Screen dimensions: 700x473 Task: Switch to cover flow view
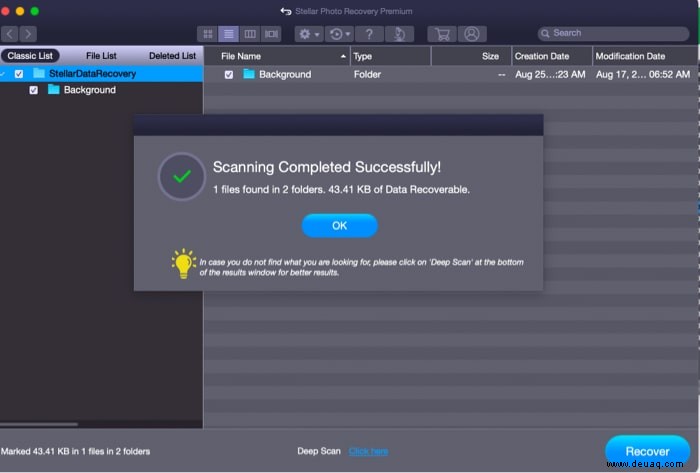[271, 34]
